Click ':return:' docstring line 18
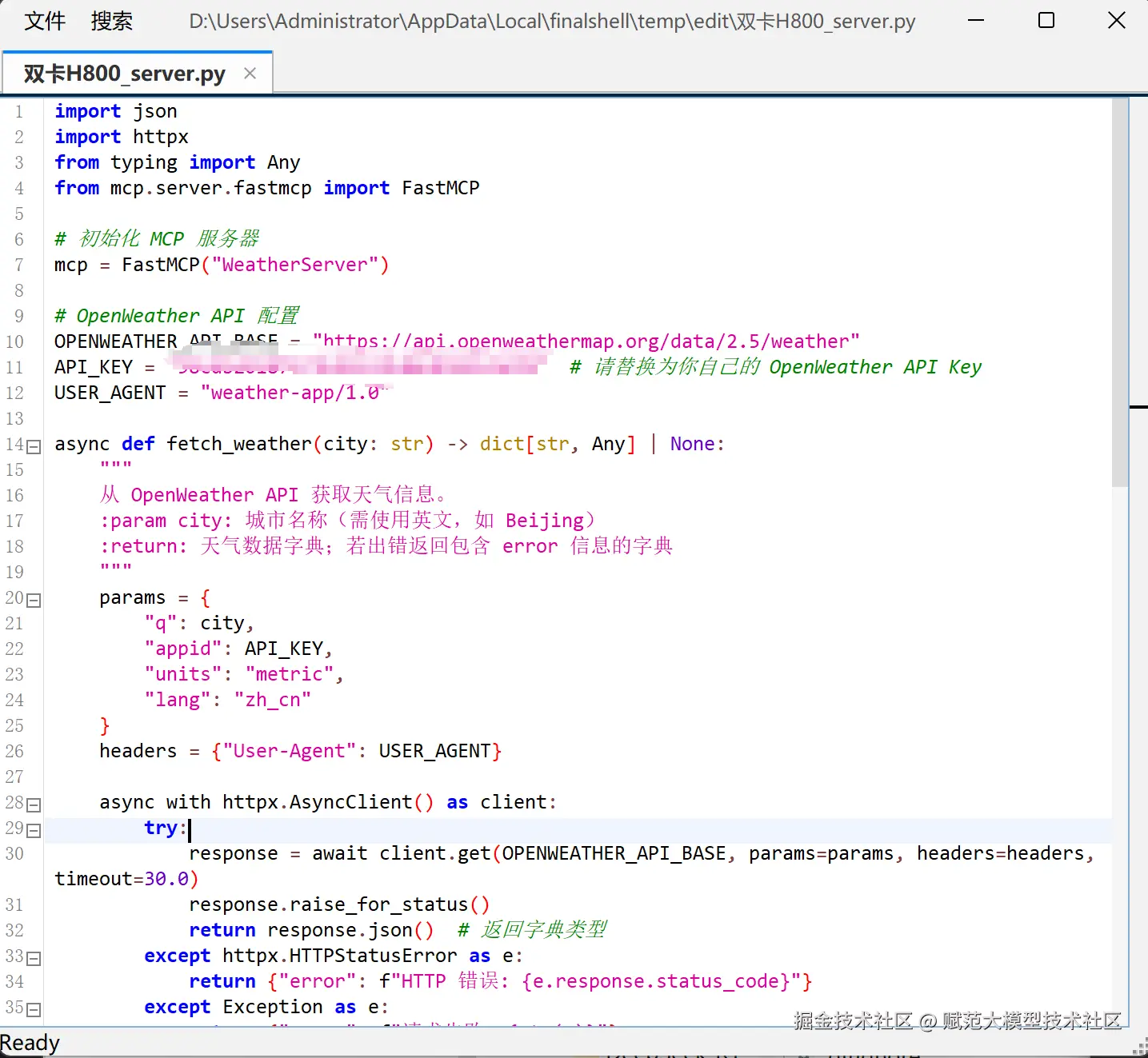 pos(386,546)
